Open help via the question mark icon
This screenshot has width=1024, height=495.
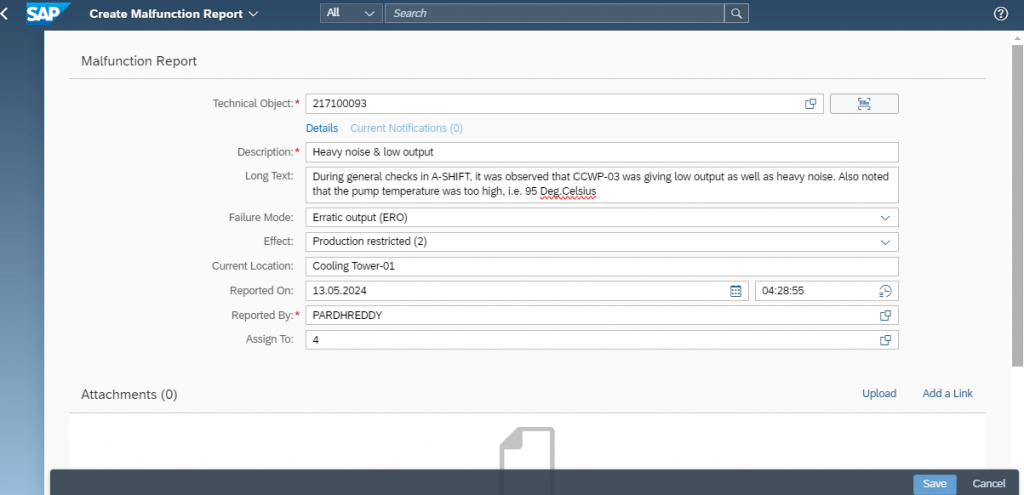coord(1000,14)
